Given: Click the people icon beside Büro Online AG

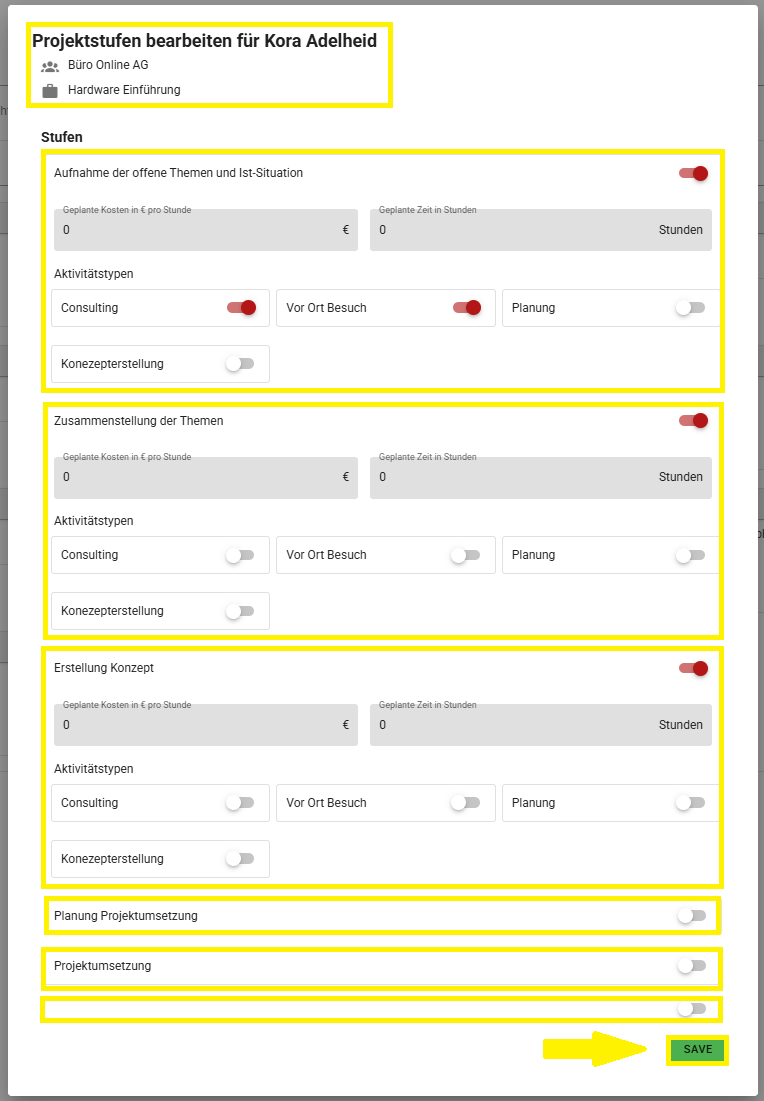Looking at the screenshot, I should pos(50,66).
